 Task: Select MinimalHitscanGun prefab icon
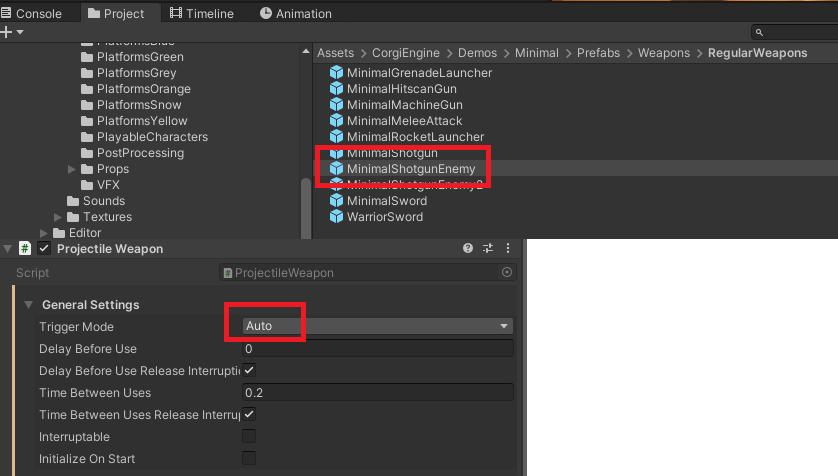tap(336, 88)
